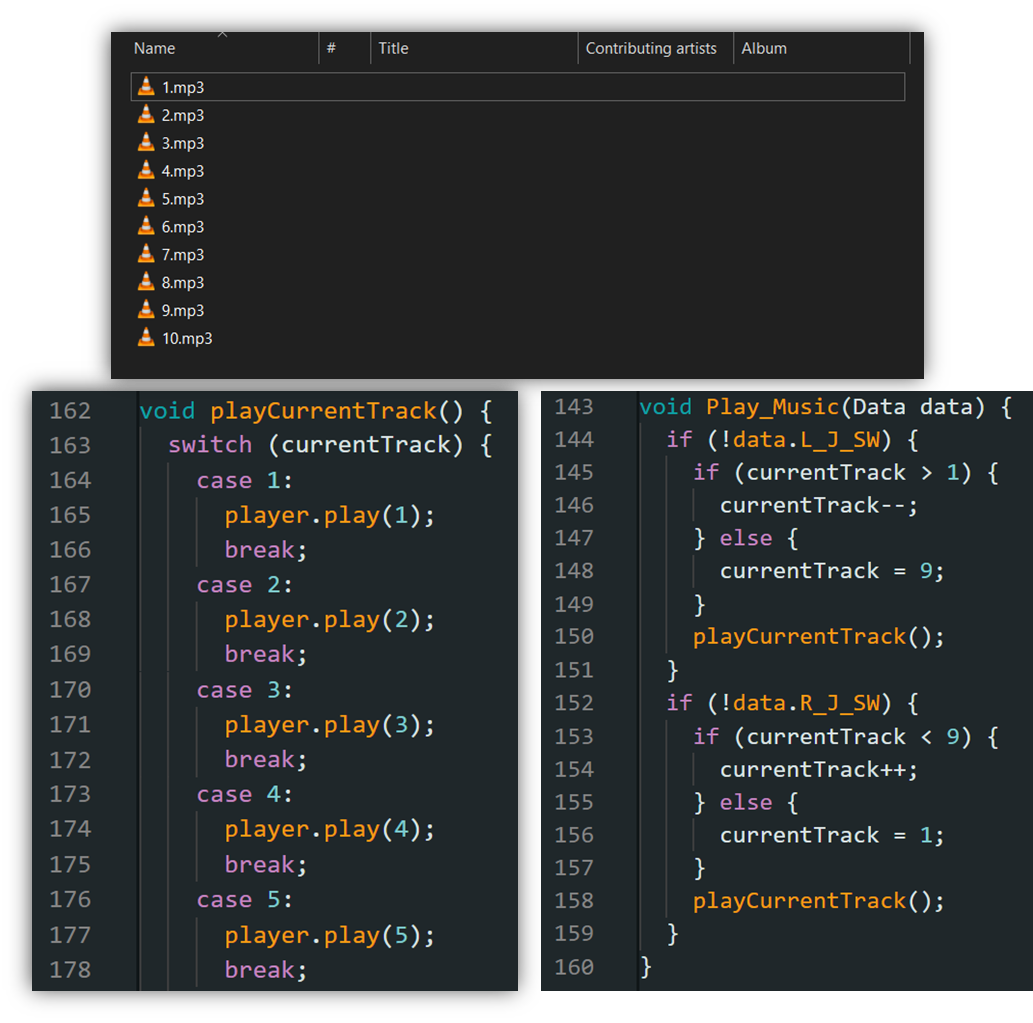Select the file name 1.mp3
Image resolution: width=1033 pixels, height=1023 pixels.
click(183, 88)
